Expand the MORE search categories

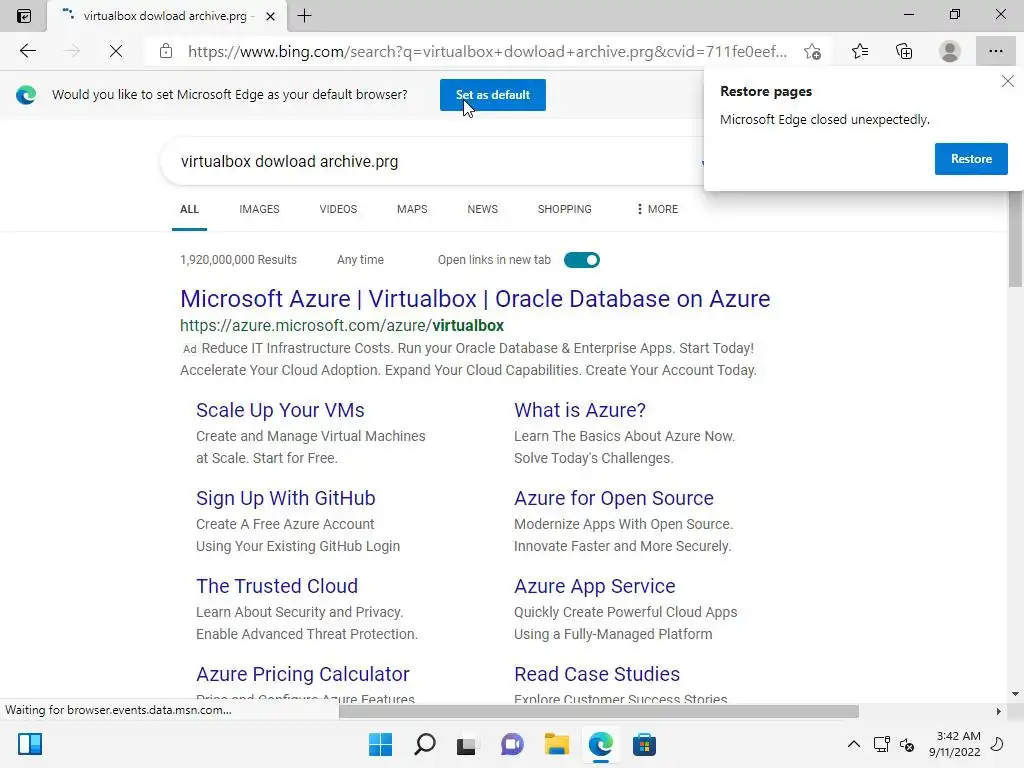pyautogui.click(x=657, y=209)
